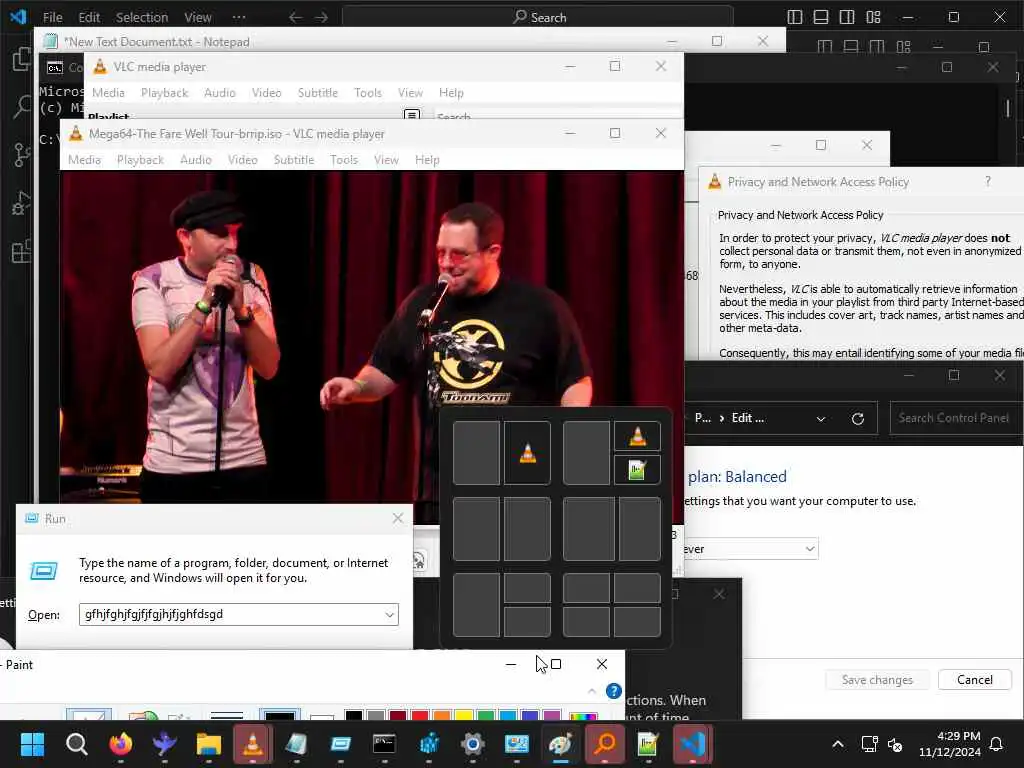Snap to the zone with Notepad++ icon
Screen dimensions: 1024x768
(x=637, y=470)
